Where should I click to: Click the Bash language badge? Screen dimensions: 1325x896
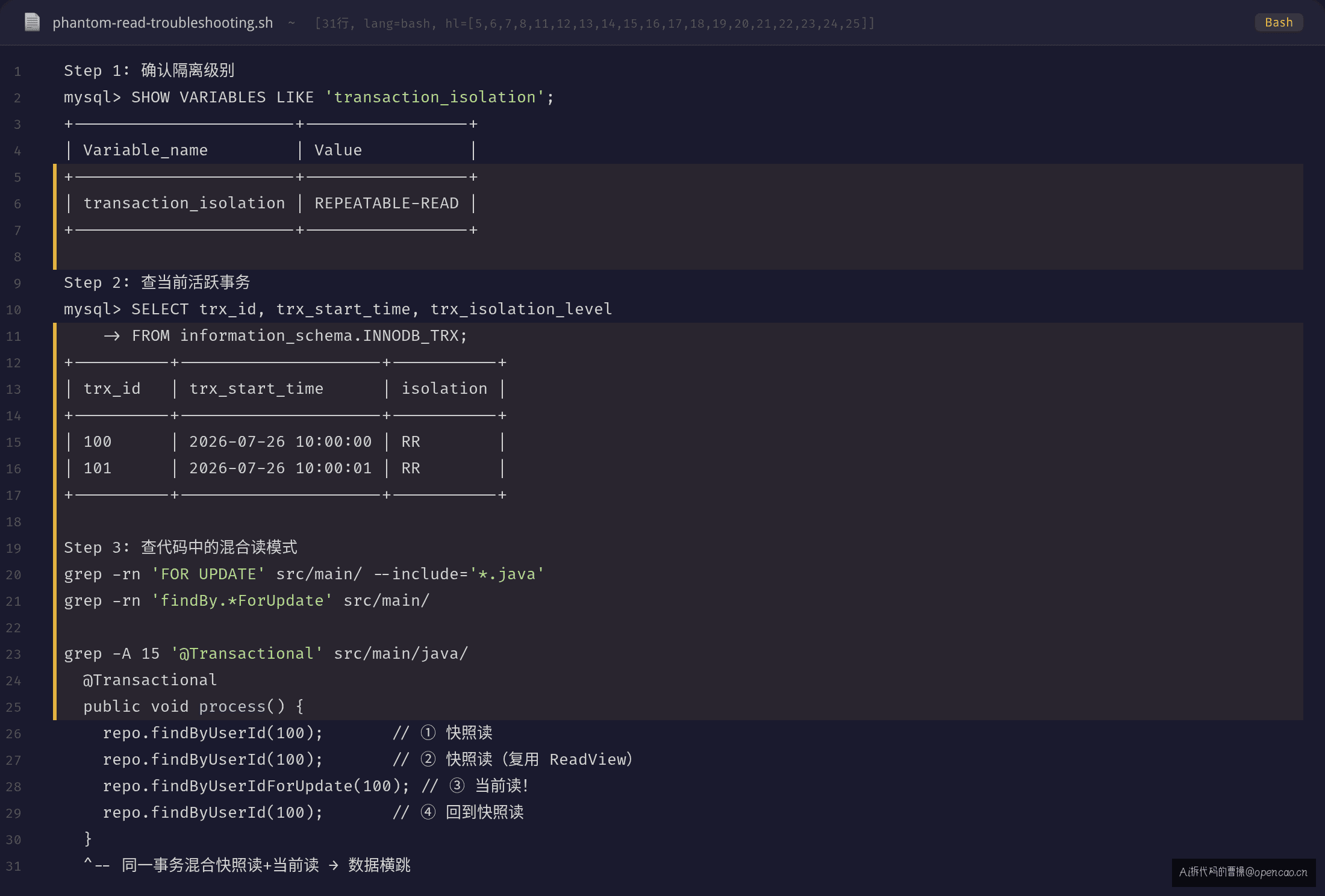pyautogui.click(x=1279, y=22)
